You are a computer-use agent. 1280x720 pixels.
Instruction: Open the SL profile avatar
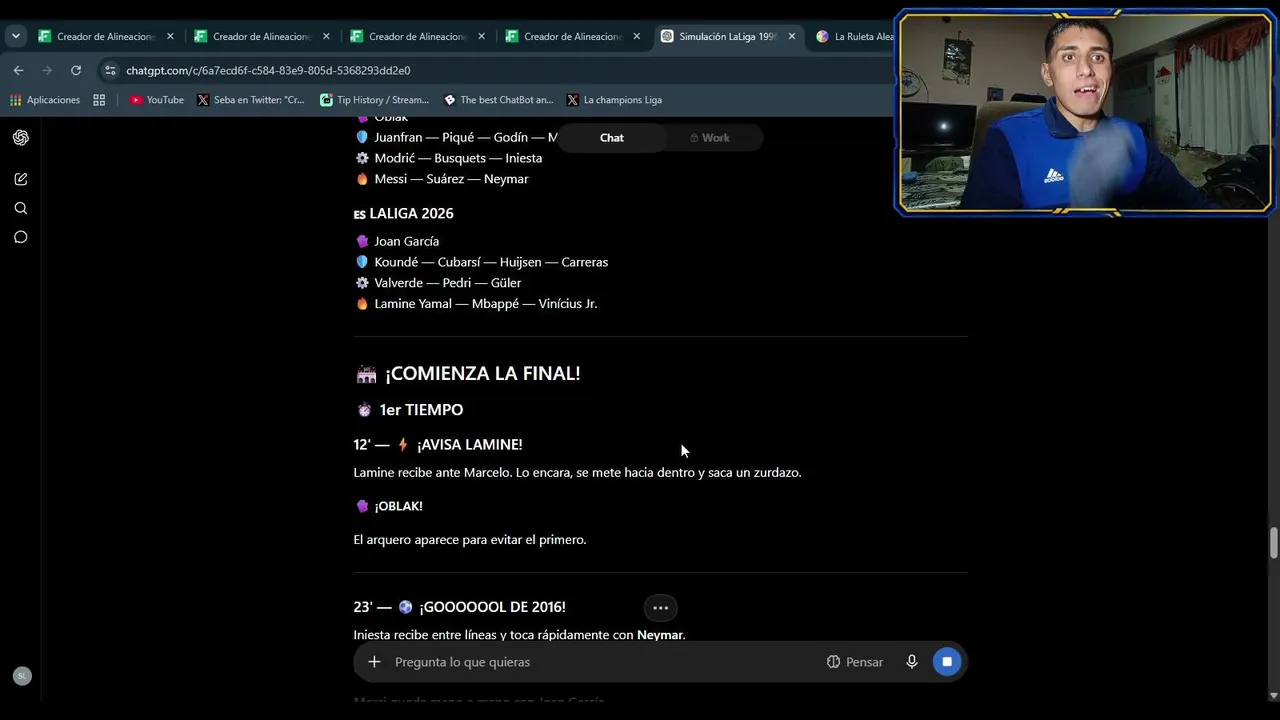coord(22,676)
